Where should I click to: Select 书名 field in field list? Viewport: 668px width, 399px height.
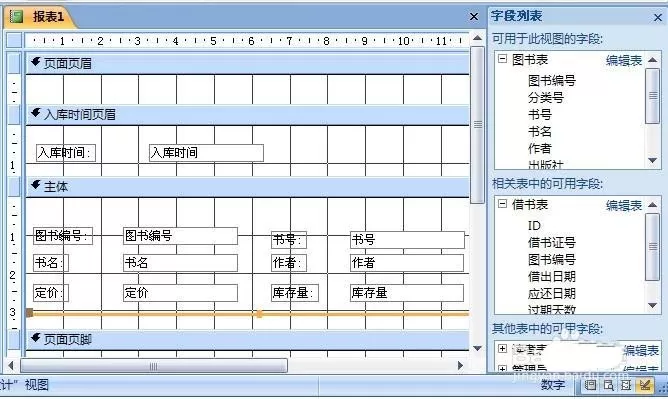(x=540, y=131)
